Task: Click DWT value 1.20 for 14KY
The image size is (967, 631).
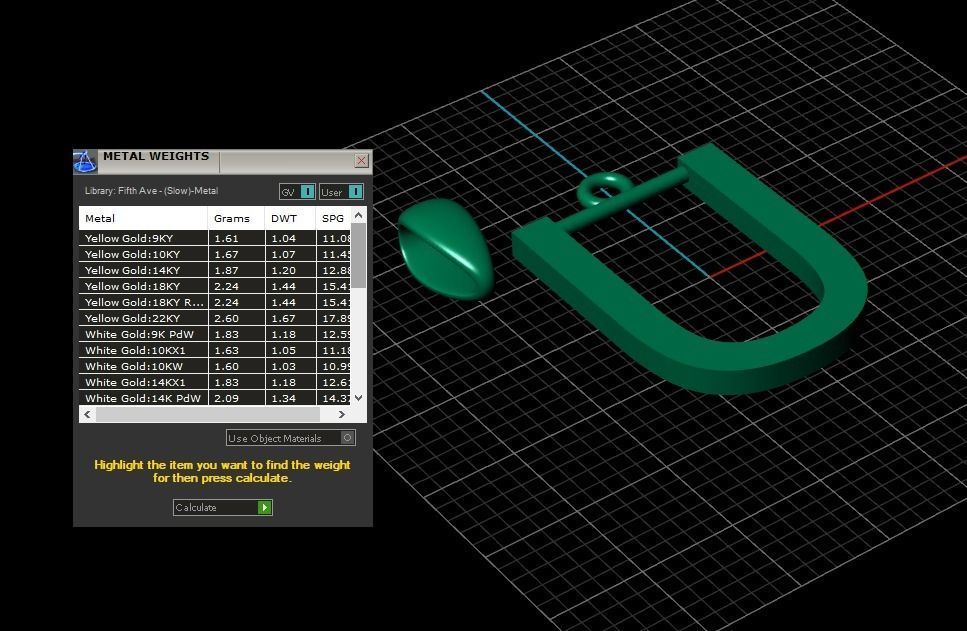Action: tap(284, 270)
